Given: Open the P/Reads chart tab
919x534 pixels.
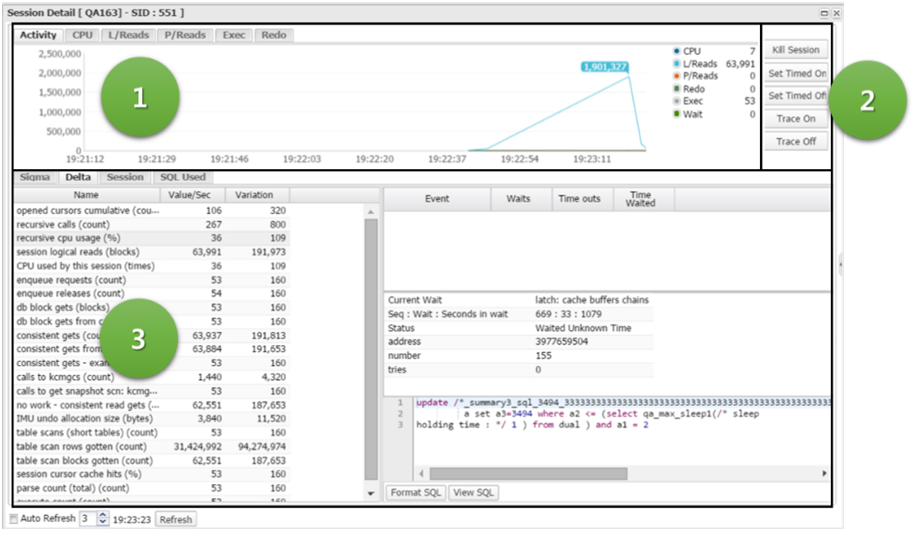Looking at the screenshot, I should [185, 35].
